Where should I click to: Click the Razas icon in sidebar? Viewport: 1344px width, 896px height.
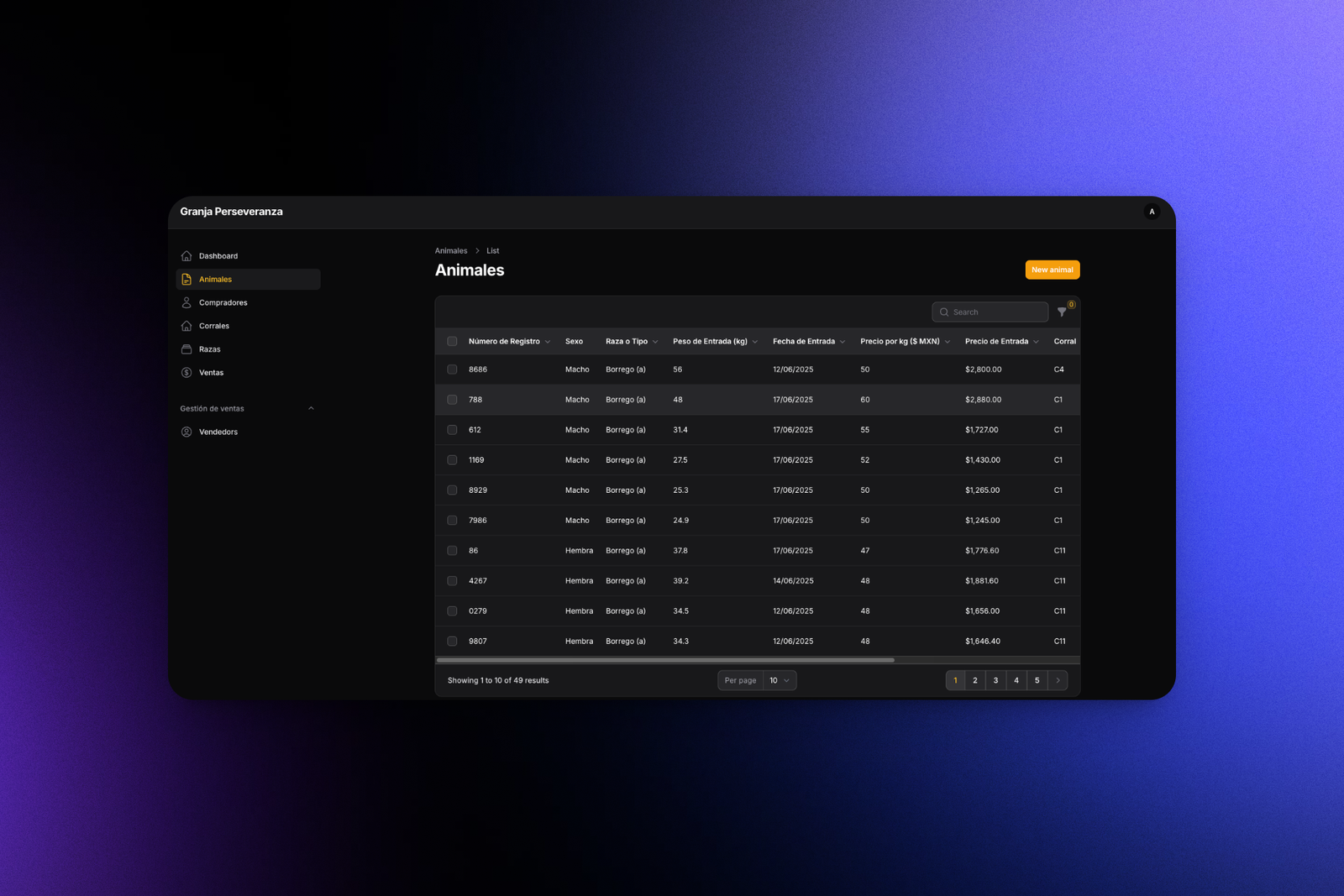point(186,349)
